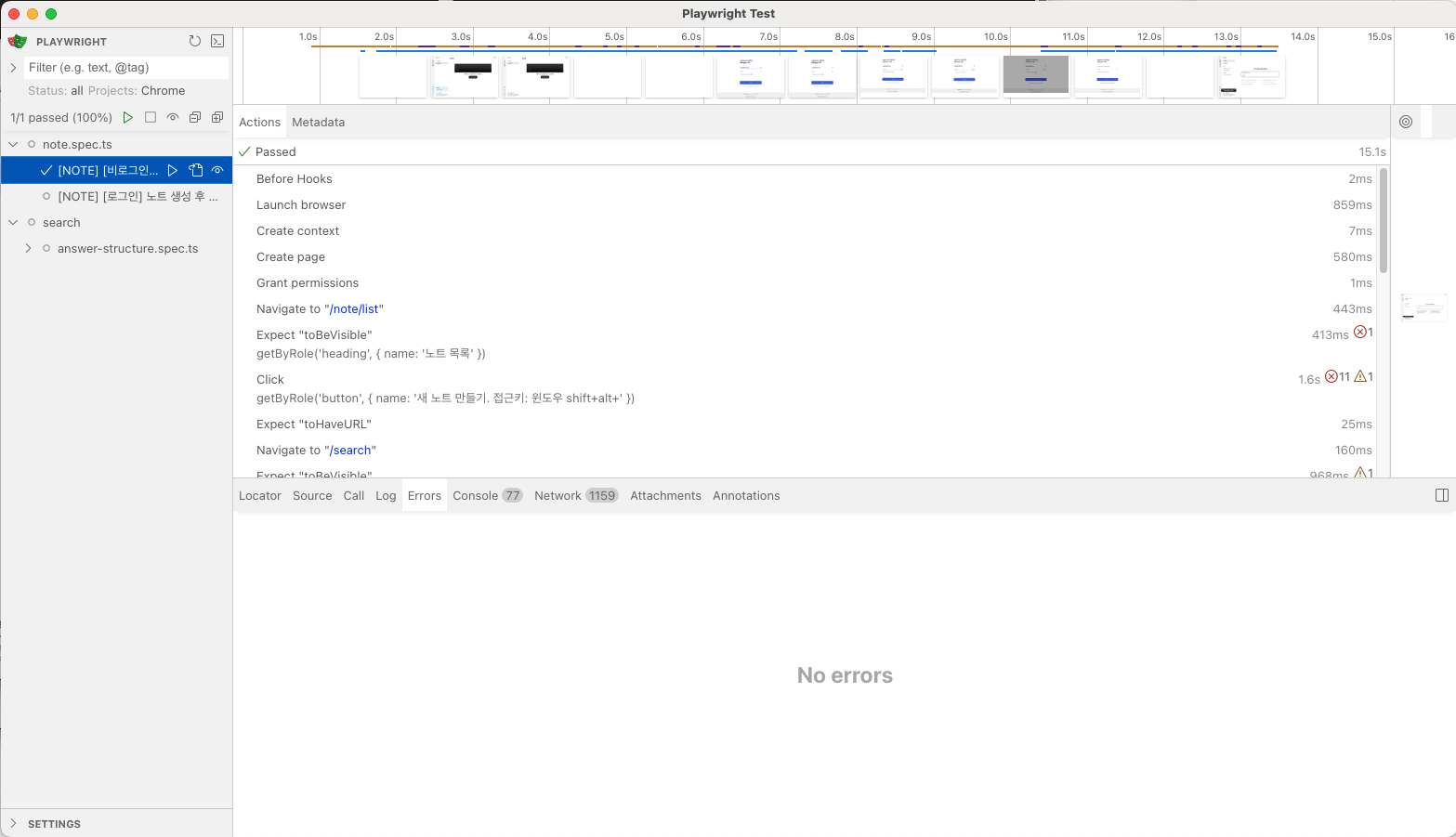Image resolution: width=1456 pixels, height=837 pixels.
Task: Expand all tests in the tree
Action: click(217, 117)
